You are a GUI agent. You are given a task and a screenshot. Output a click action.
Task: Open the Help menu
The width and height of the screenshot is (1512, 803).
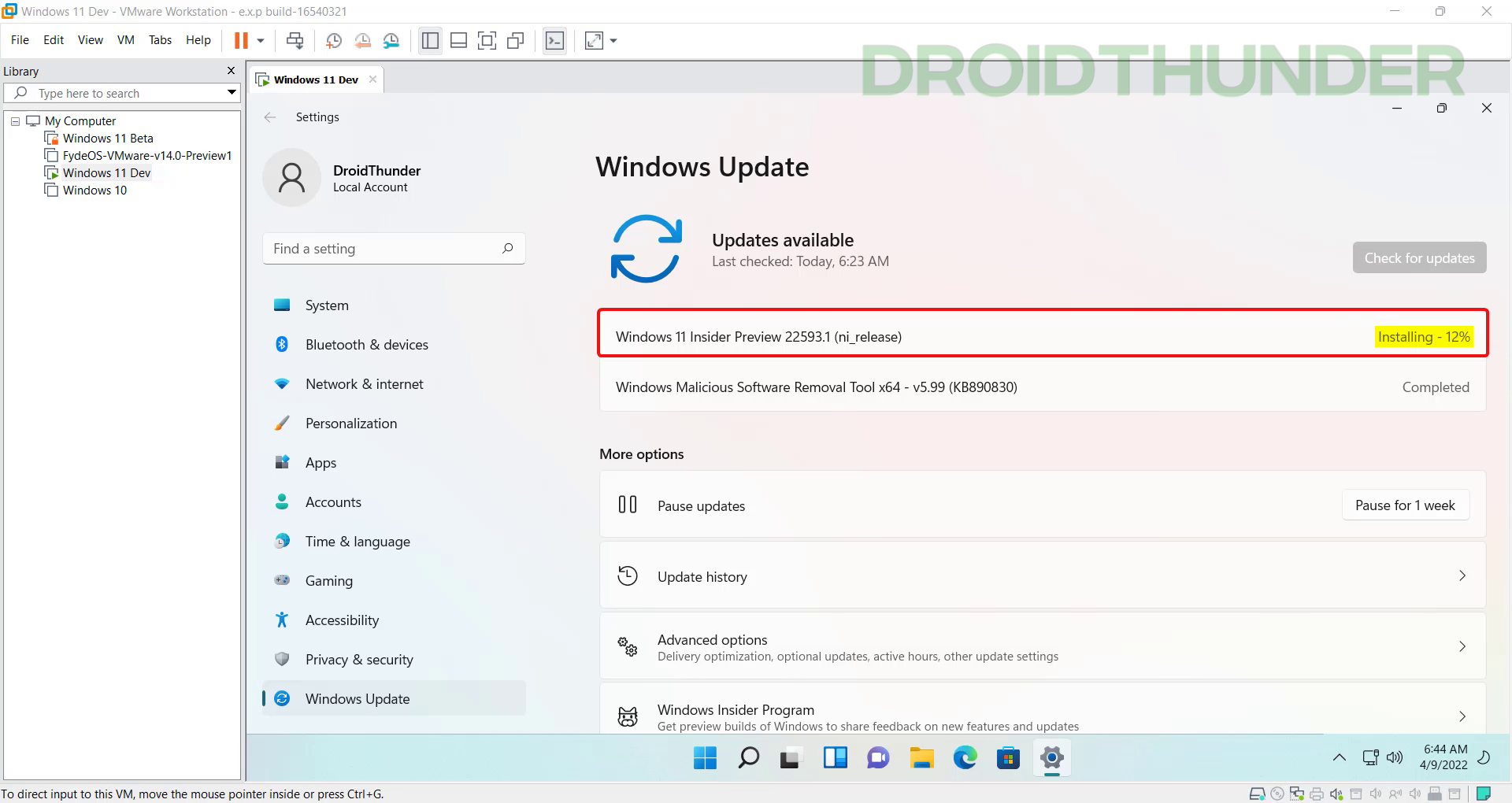pyautogui.click(x=198, y=40)
